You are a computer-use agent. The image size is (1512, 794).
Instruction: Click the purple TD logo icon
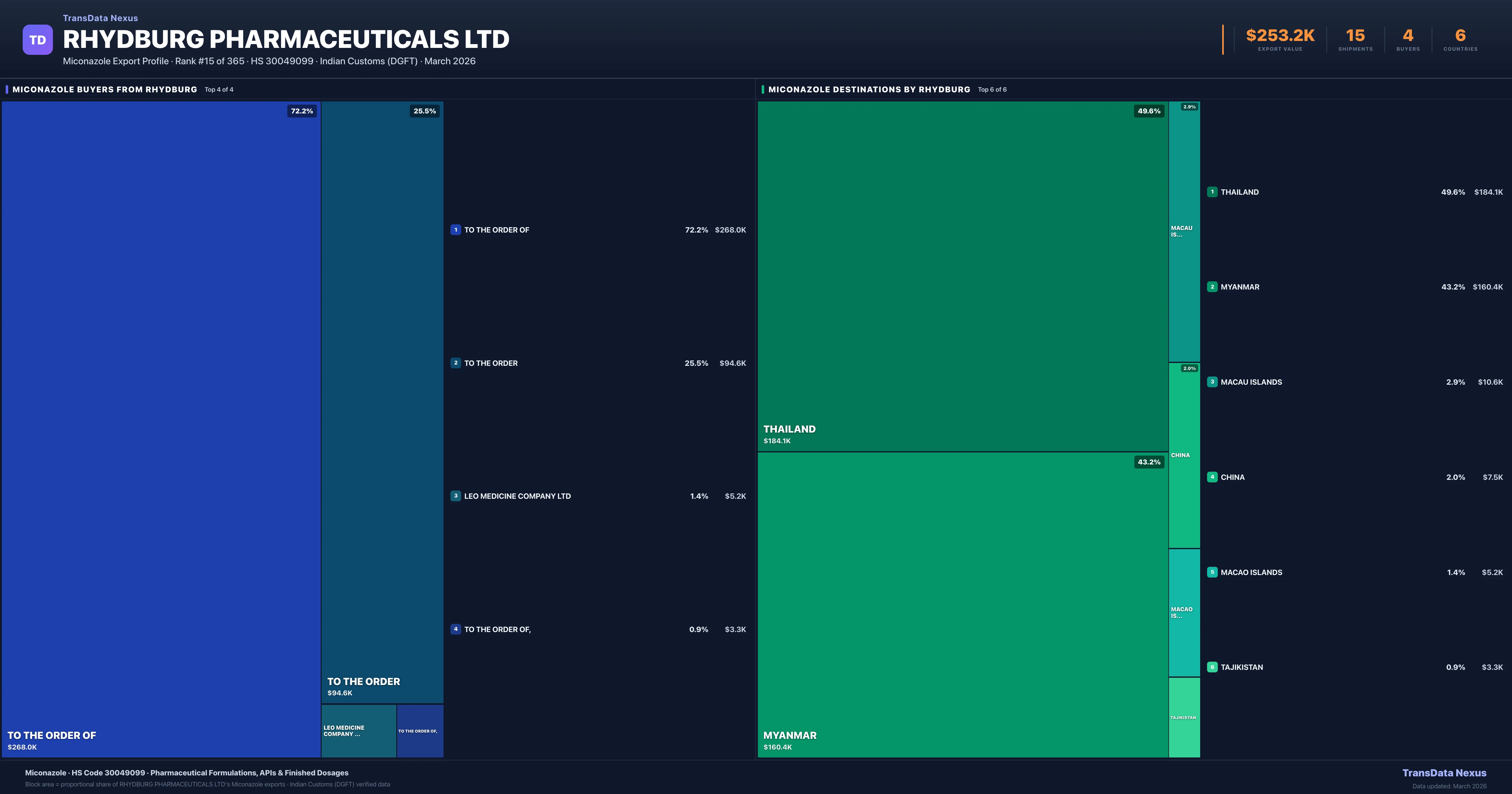tap(37, 39)
